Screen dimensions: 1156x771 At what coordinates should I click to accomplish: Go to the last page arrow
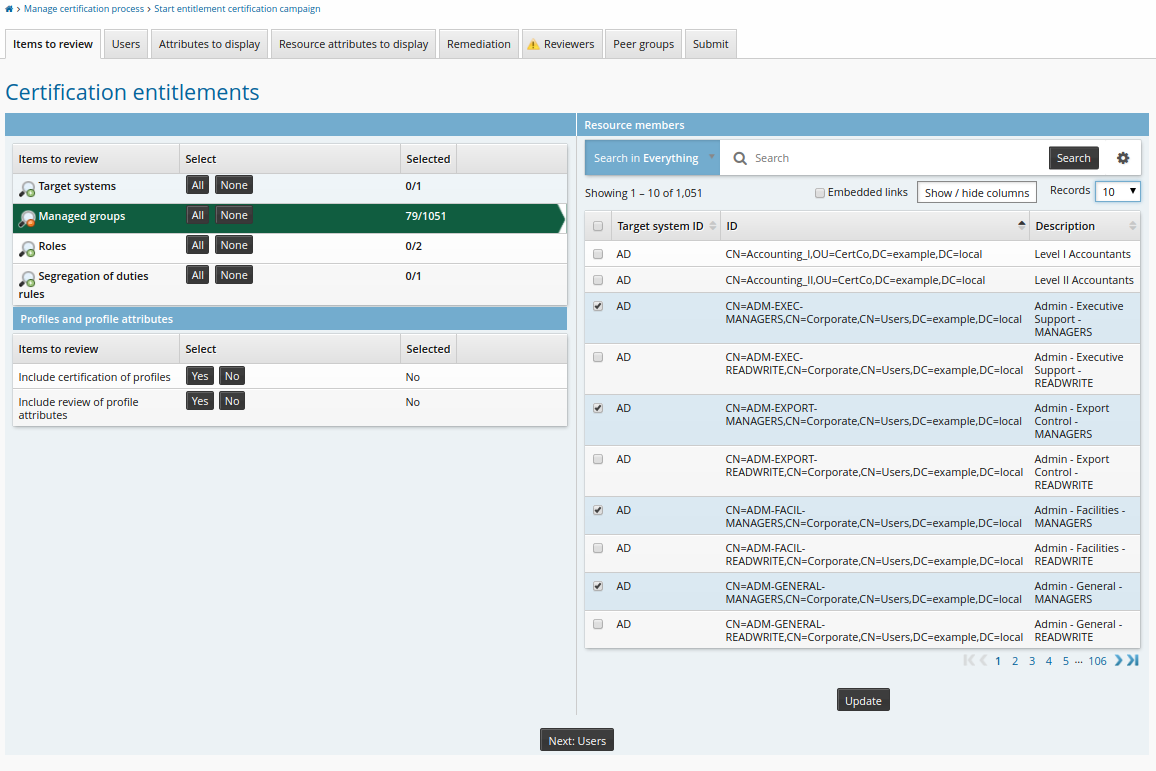point(1133,661)
